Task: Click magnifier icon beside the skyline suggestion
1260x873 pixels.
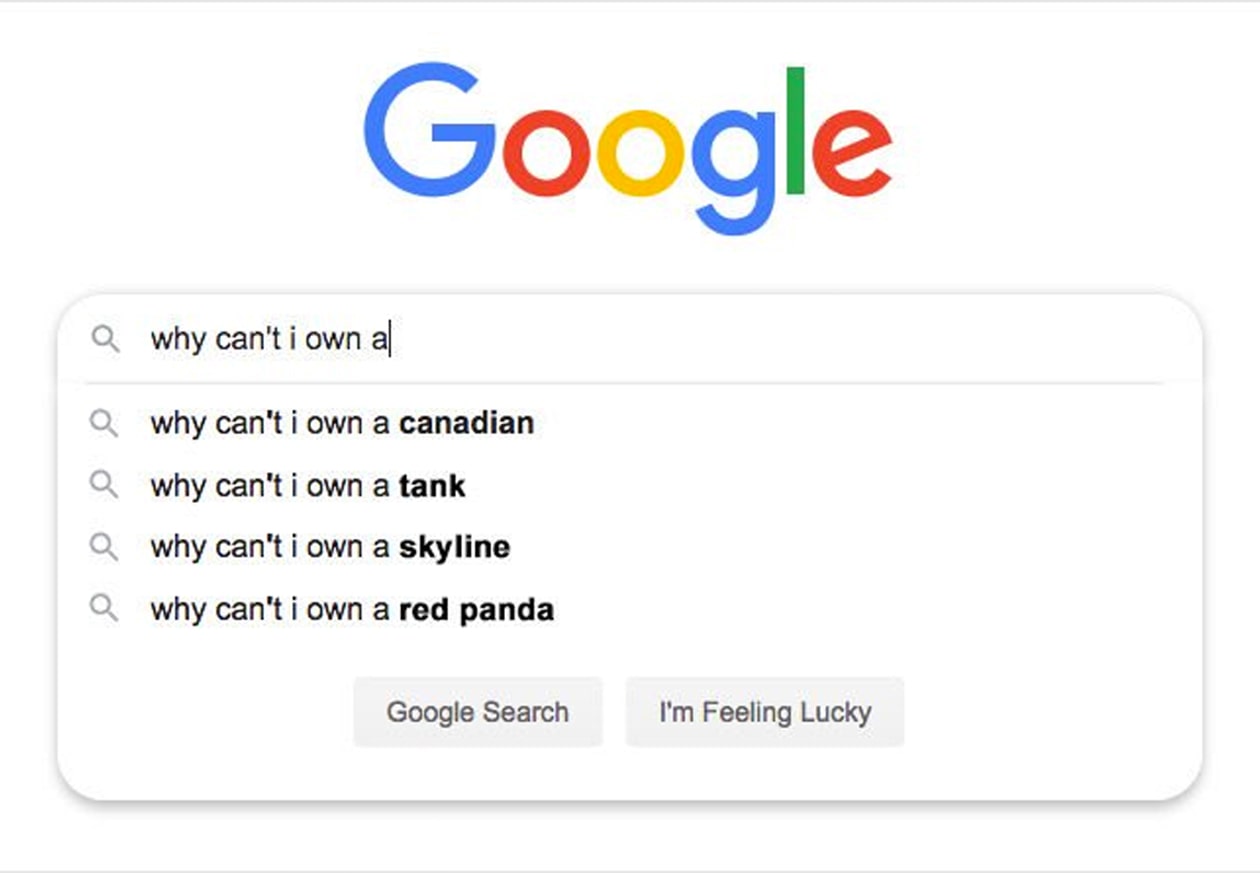Action: 104,546
